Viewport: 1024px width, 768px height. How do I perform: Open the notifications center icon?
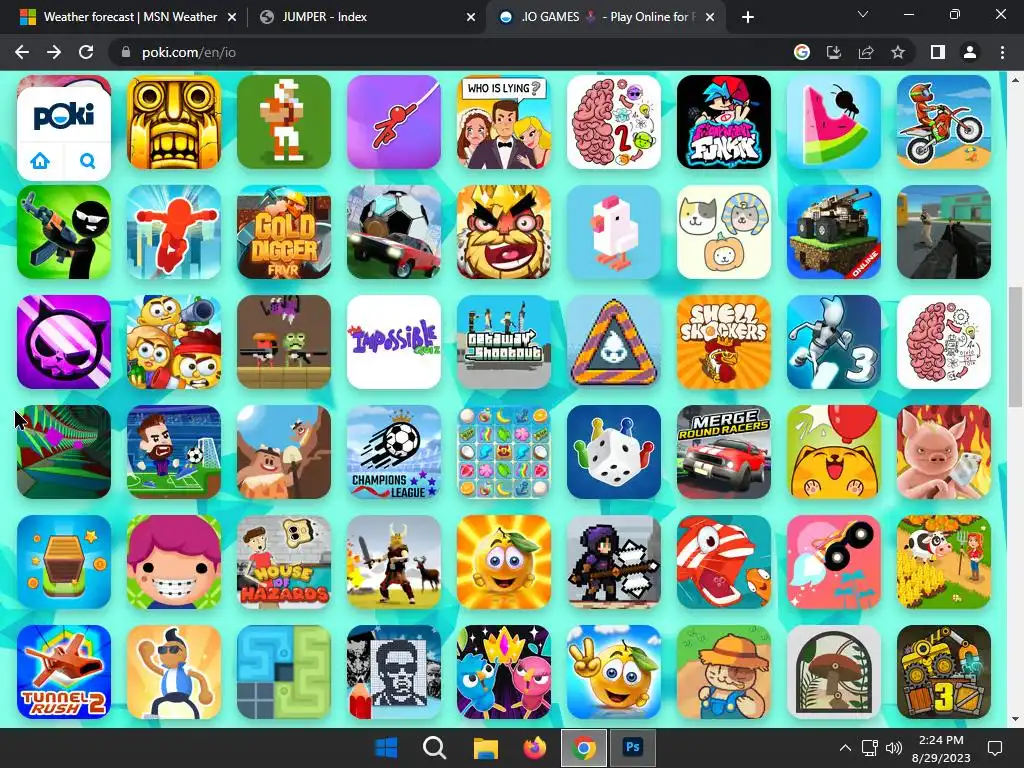(x=995, y=748)
